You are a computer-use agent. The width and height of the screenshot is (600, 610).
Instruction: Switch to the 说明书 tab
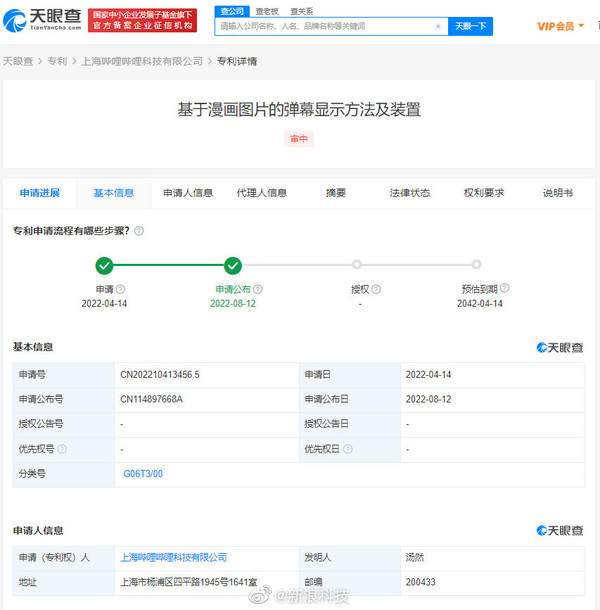tap(558, 193)
